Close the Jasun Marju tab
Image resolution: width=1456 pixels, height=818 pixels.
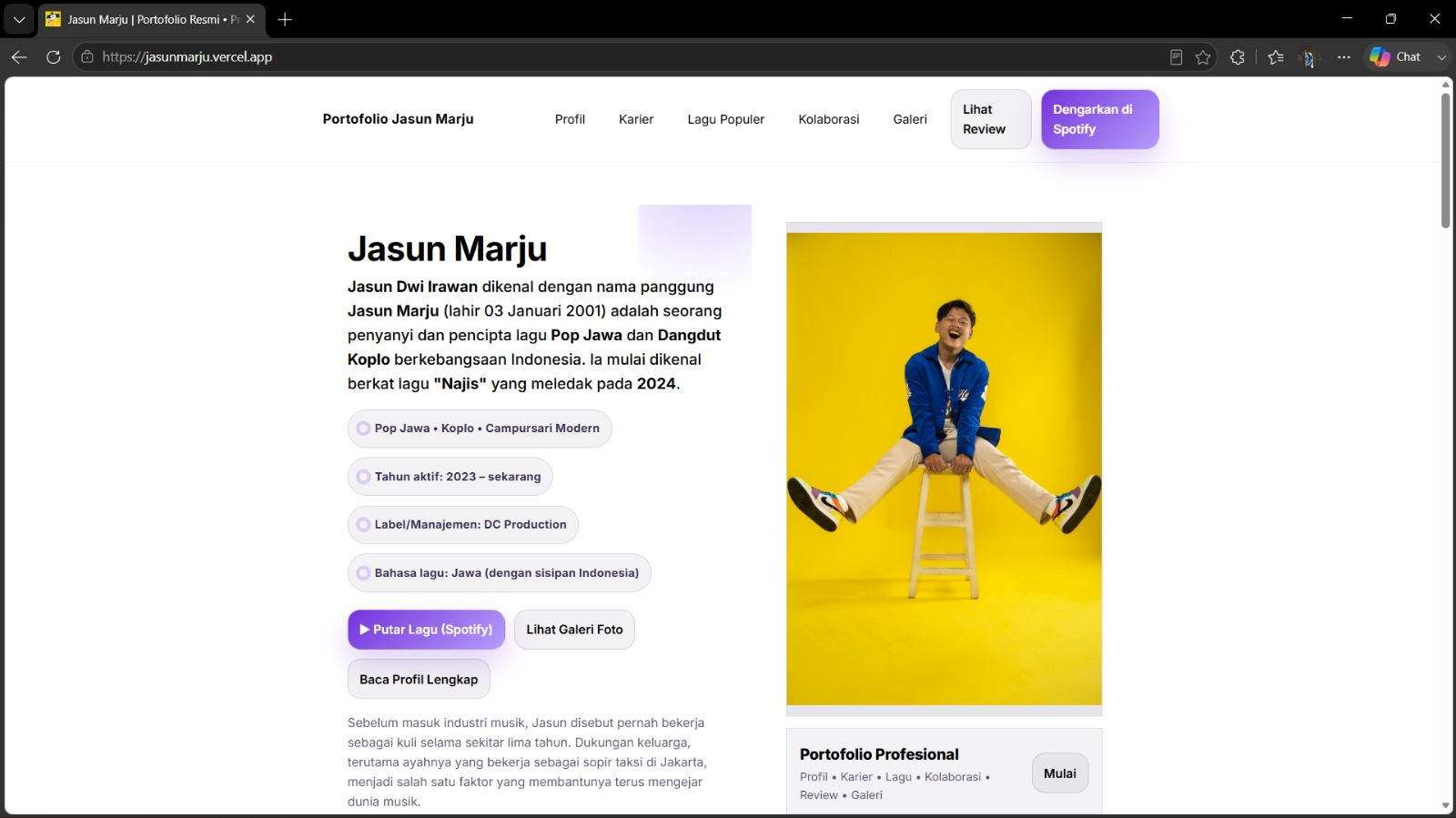point(250,19)
